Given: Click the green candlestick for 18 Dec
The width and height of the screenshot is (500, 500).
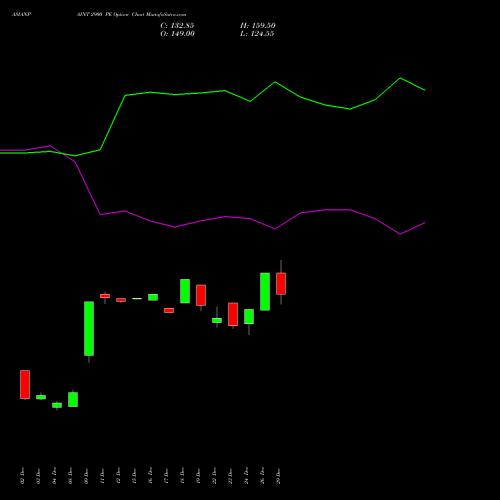Looking at the screenshot, I should (185, 291).
